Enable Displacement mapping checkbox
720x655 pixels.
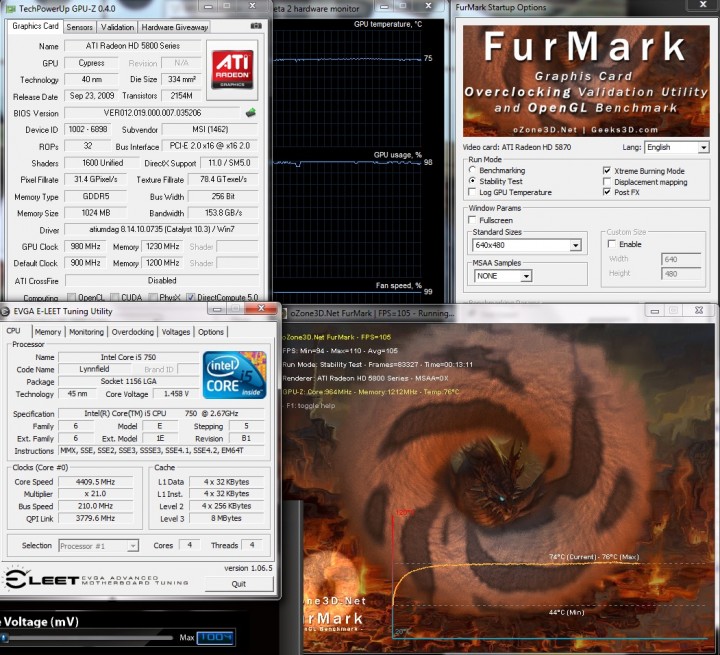click(607, 181)
